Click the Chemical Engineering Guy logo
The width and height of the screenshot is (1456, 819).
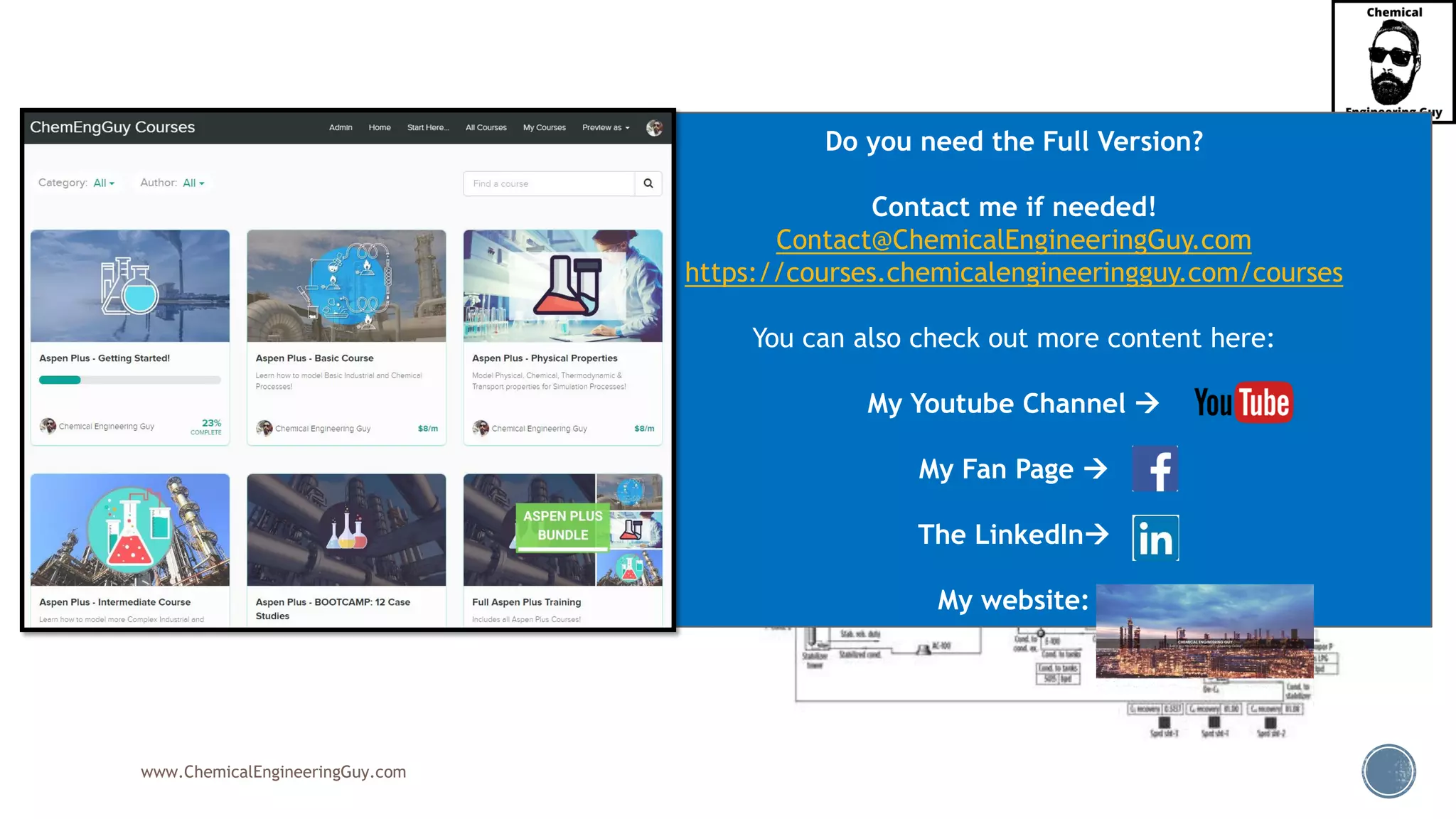pyautogui.click(x=1393, y=62)
